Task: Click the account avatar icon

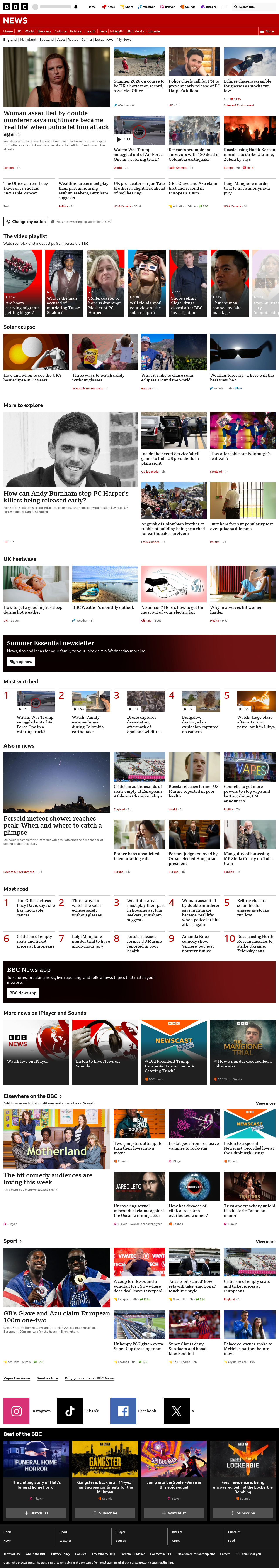Action: 35,7
